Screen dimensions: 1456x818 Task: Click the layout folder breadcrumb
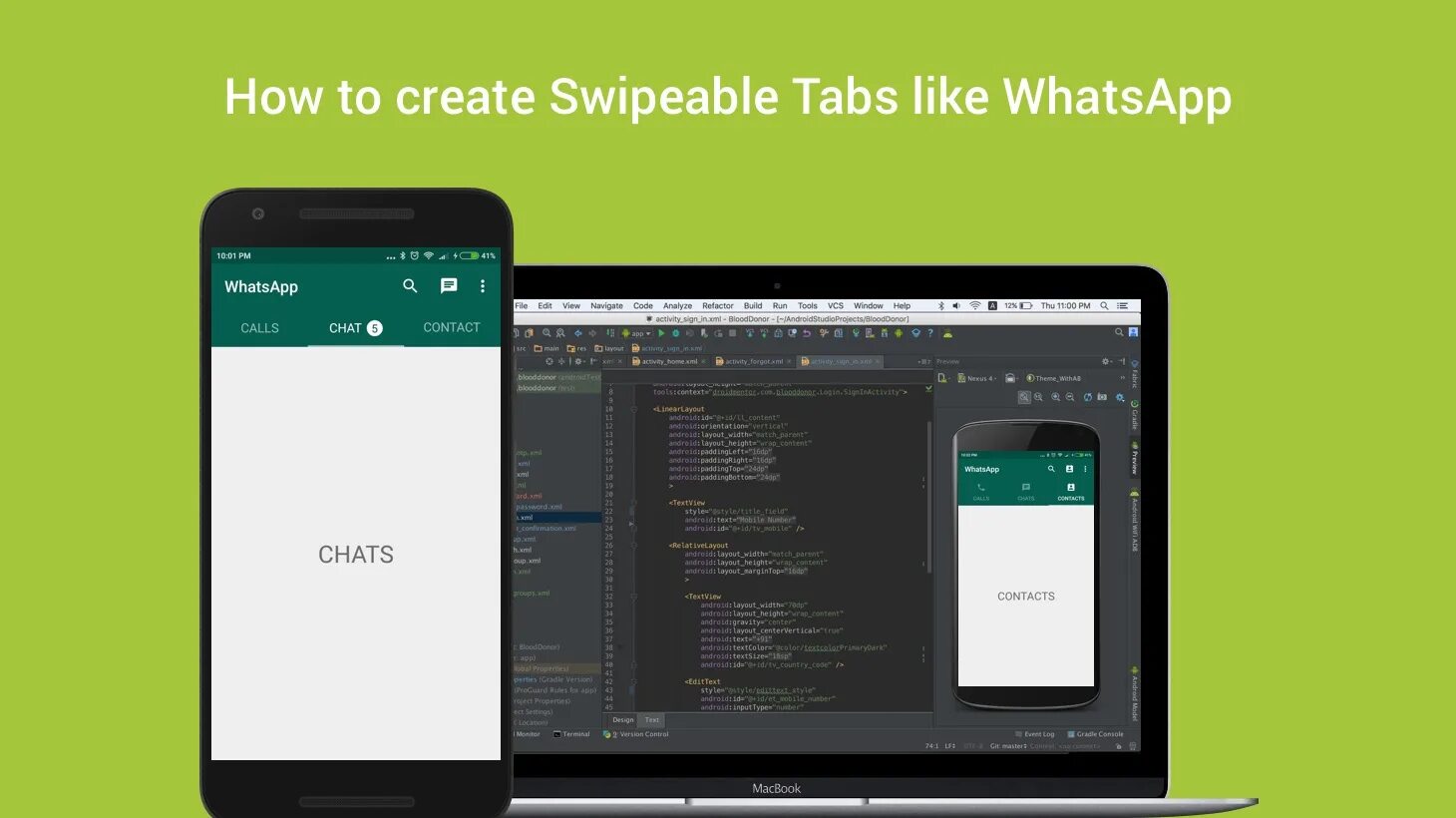tap(609, 348)
